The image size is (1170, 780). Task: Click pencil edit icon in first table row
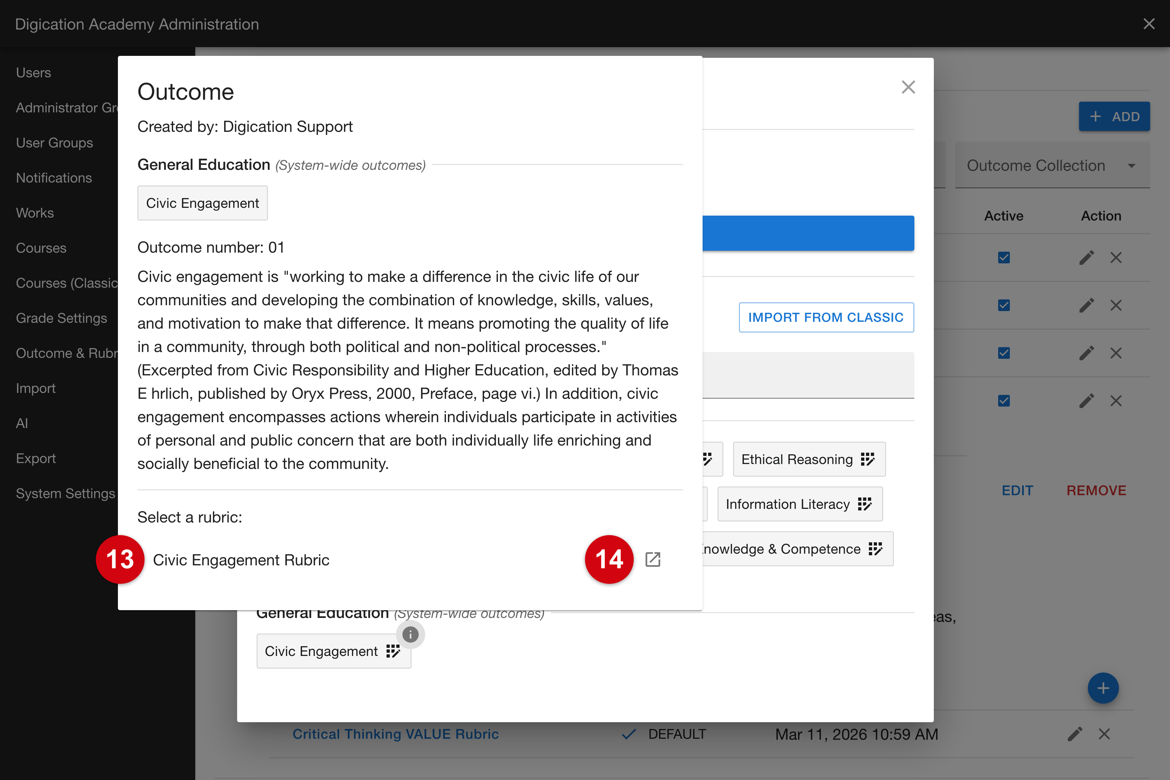(x=1086, y=258)
